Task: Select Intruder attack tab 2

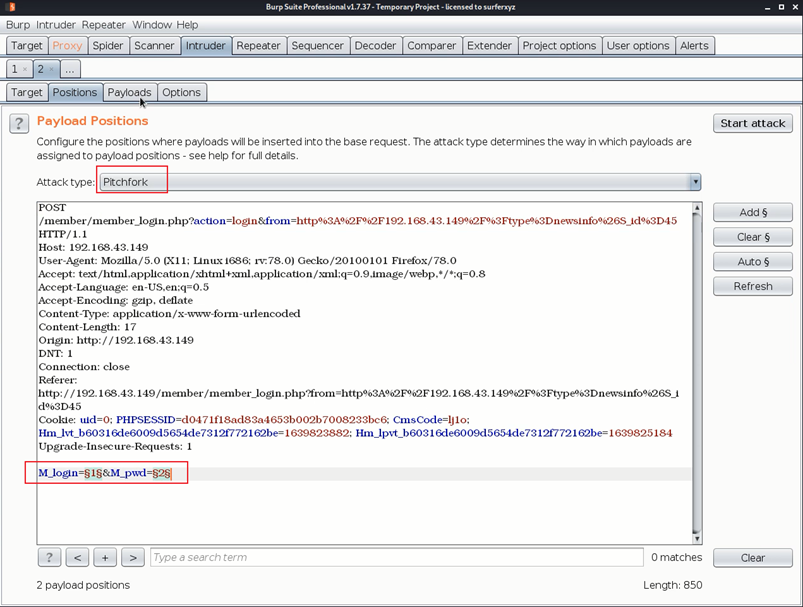Action: [41, 69]
